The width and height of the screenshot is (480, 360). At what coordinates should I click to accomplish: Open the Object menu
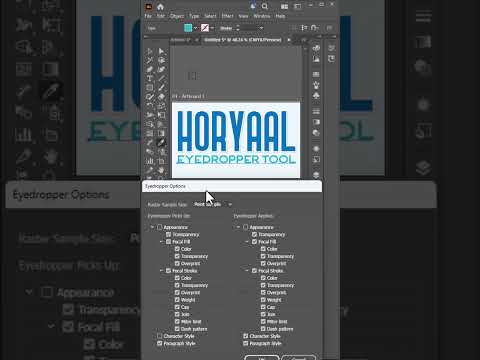177,16
